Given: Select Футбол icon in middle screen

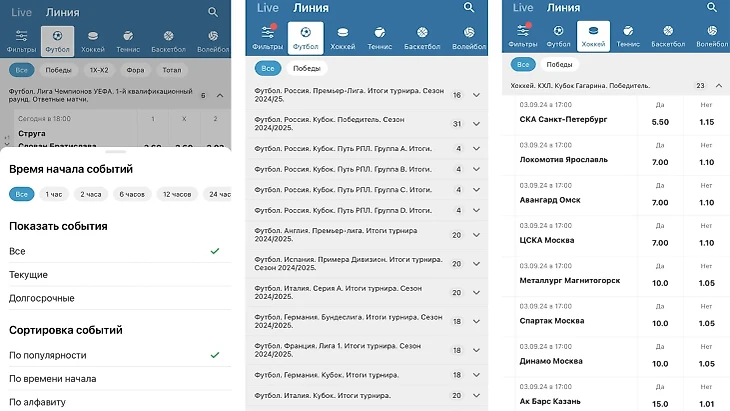Looking at the screenshot, I should [305, 38].
